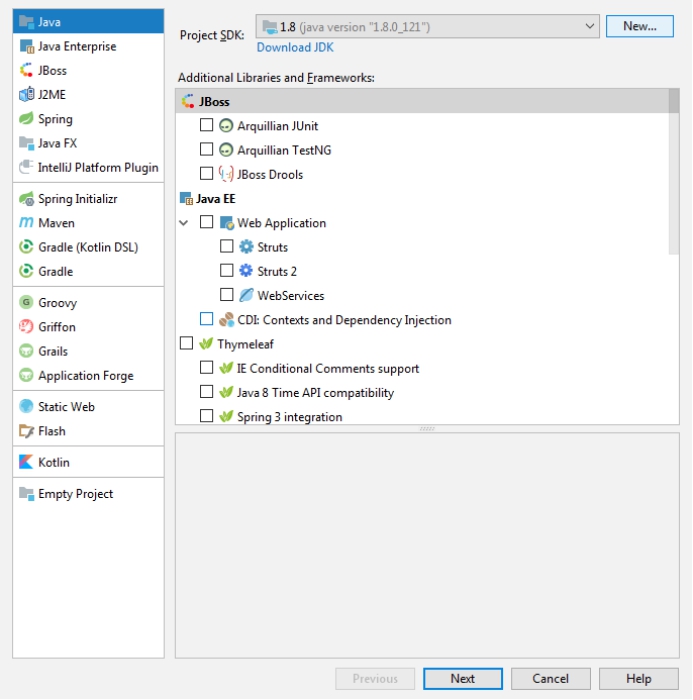The width and height of the screenshot is (693, 700).
Task: Click the Cancel button
Action: (x=550, y=679)
